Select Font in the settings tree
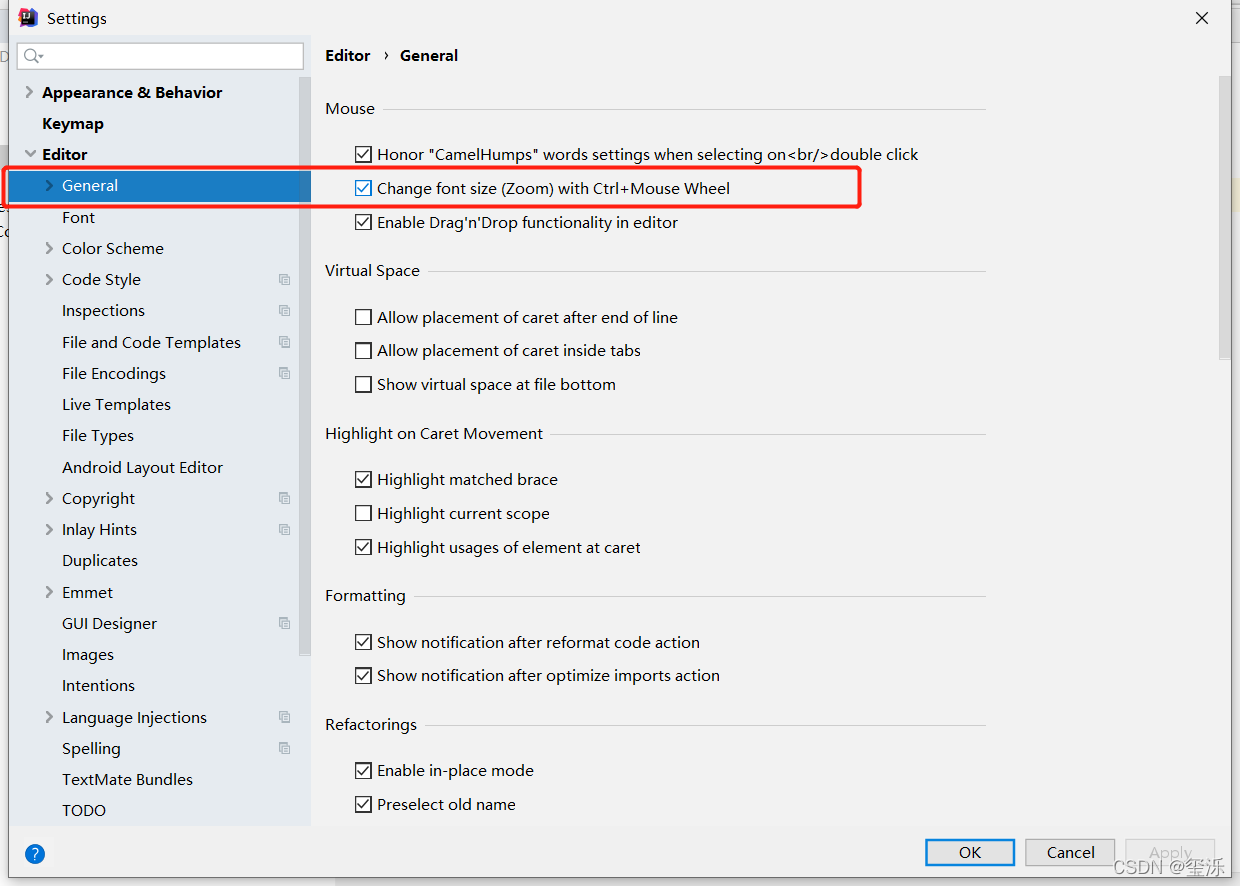This screenshot has height=886, width=1240. point(78,217)
